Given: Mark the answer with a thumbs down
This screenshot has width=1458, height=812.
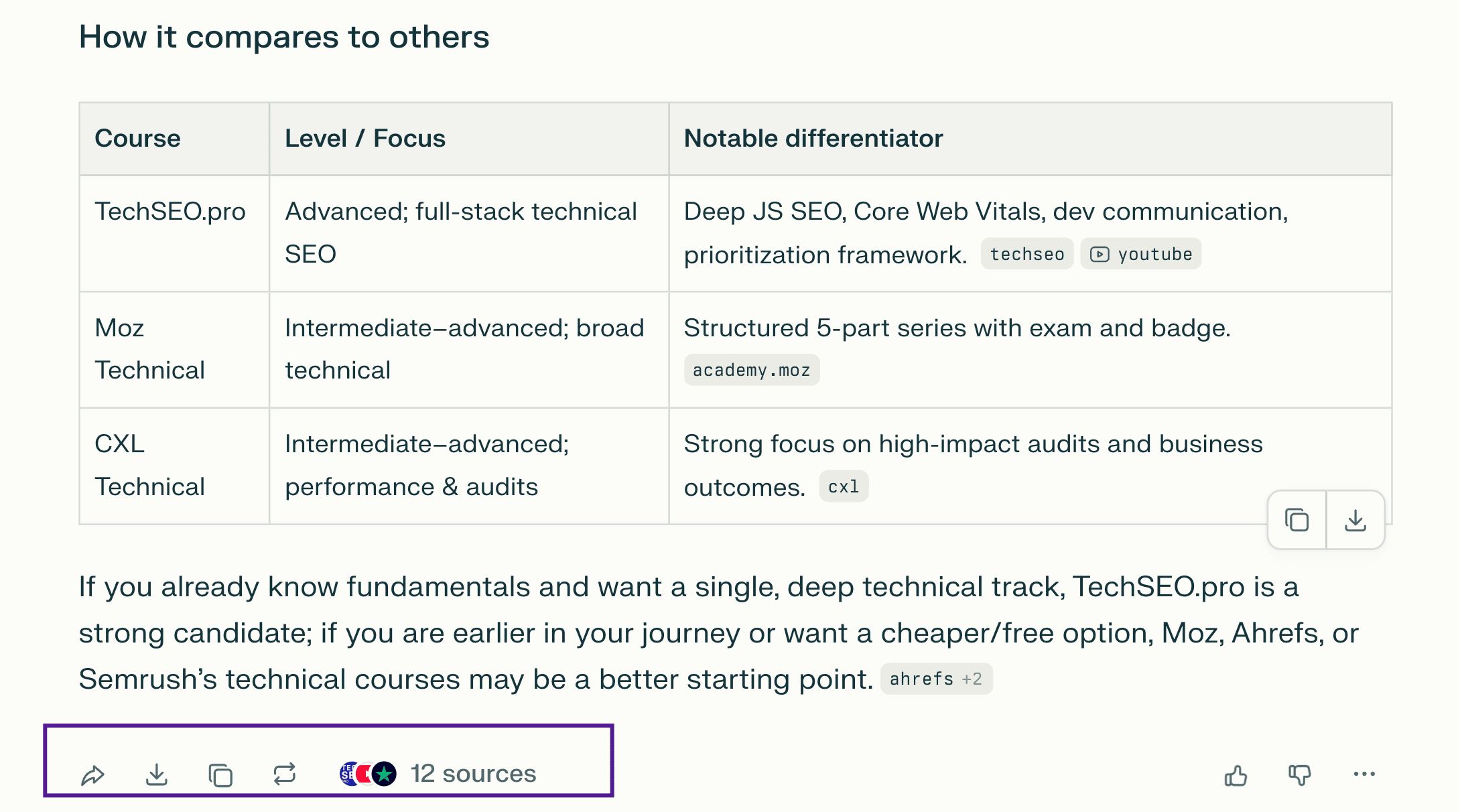Looking at the screenshot, I should click(x=1300, y=775).
